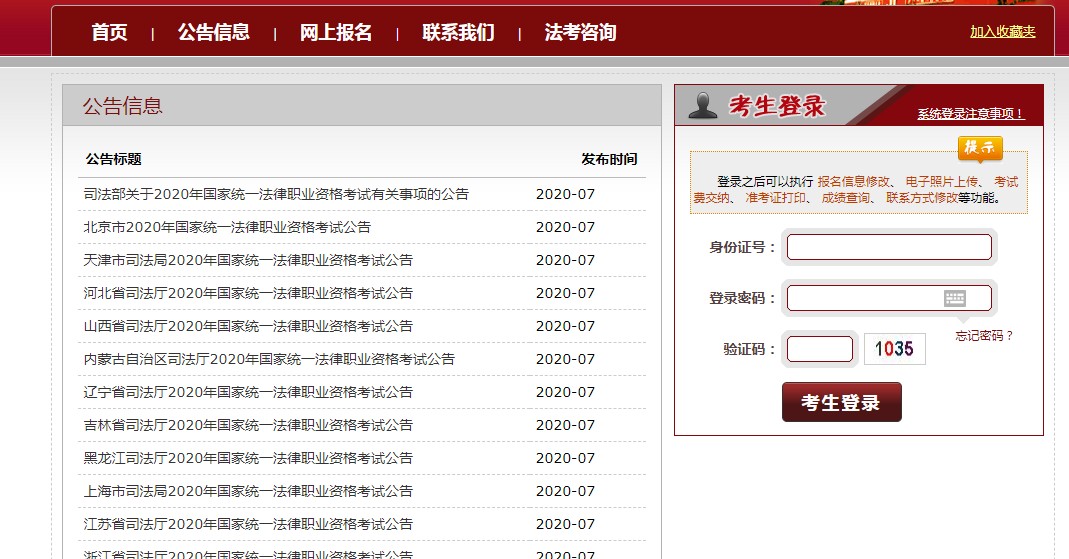
Task: Open the 内蒙古自治区司法厅 exam announcement
Action: (269, 359)
